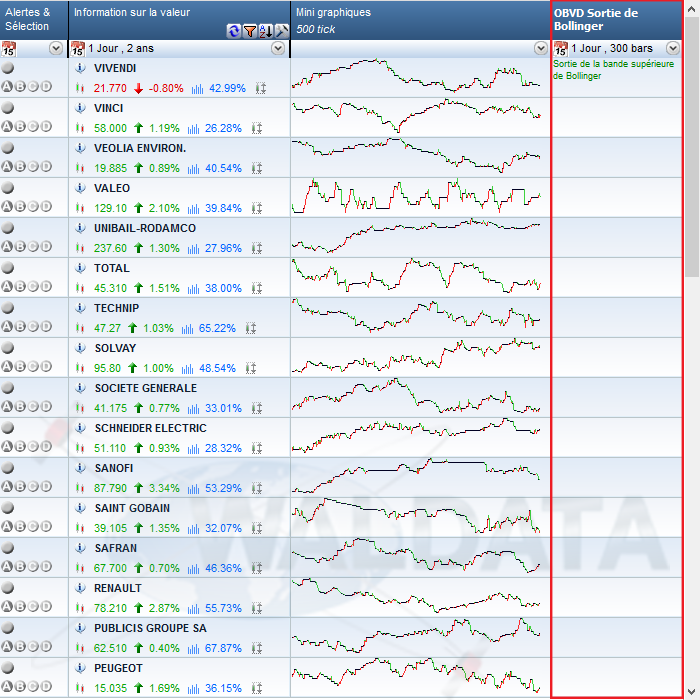This screenshot has width=700, height=700.
Task: Expand the '1 Jour , 300 bars' dropdown arrow
Action: pyautogui.click(x=673, y=48)
